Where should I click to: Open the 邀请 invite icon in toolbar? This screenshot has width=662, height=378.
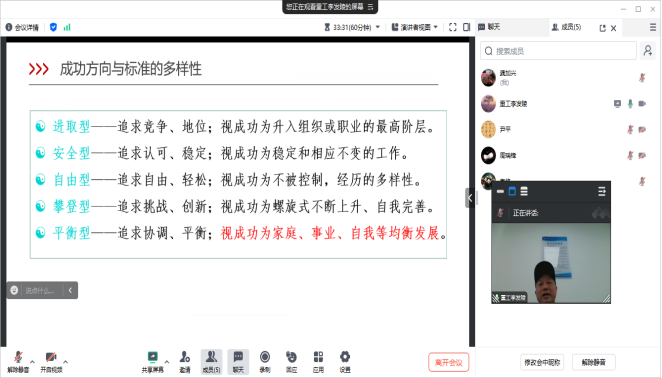click(185, 357)
